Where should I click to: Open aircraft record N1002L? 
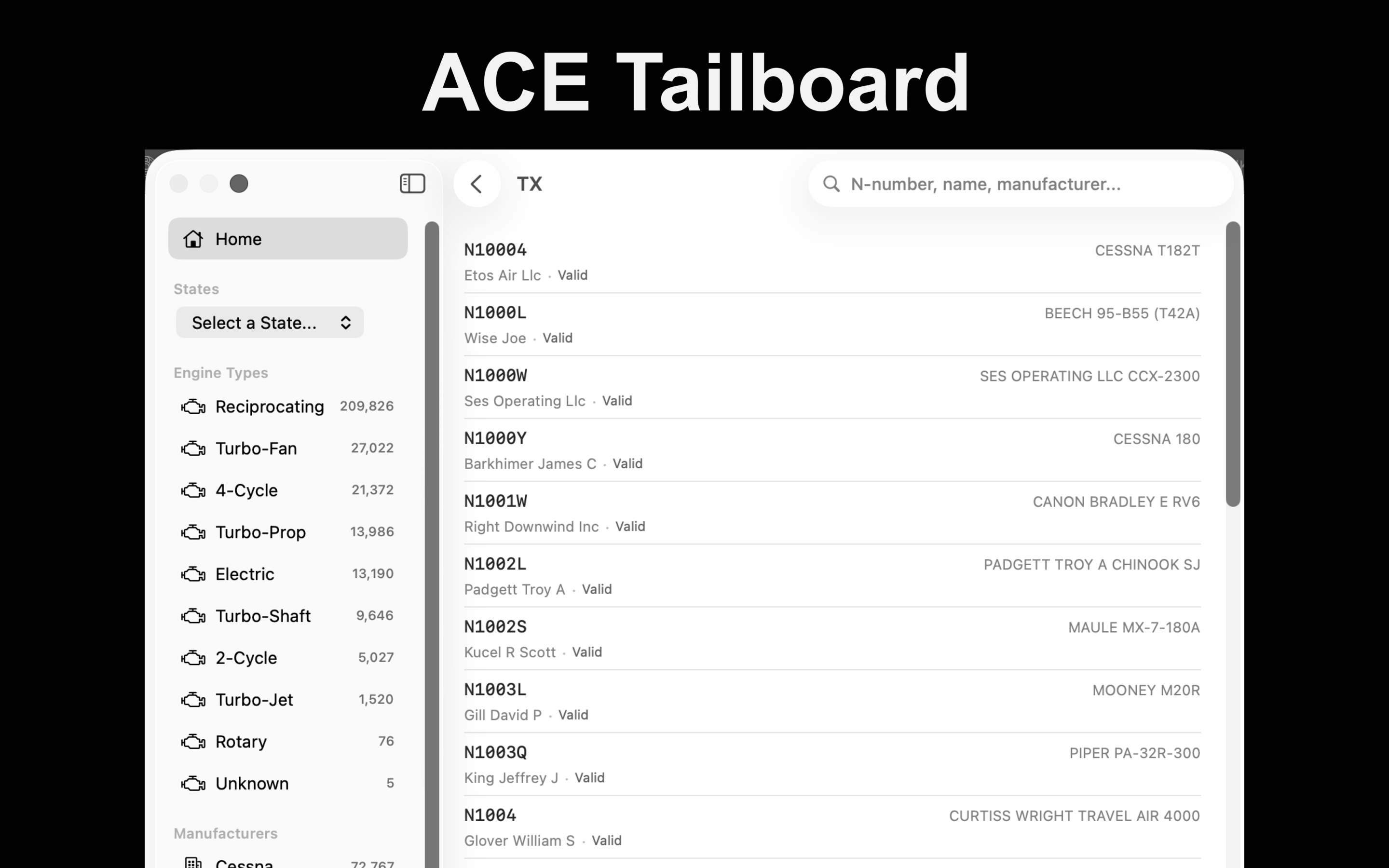point(832,576)
